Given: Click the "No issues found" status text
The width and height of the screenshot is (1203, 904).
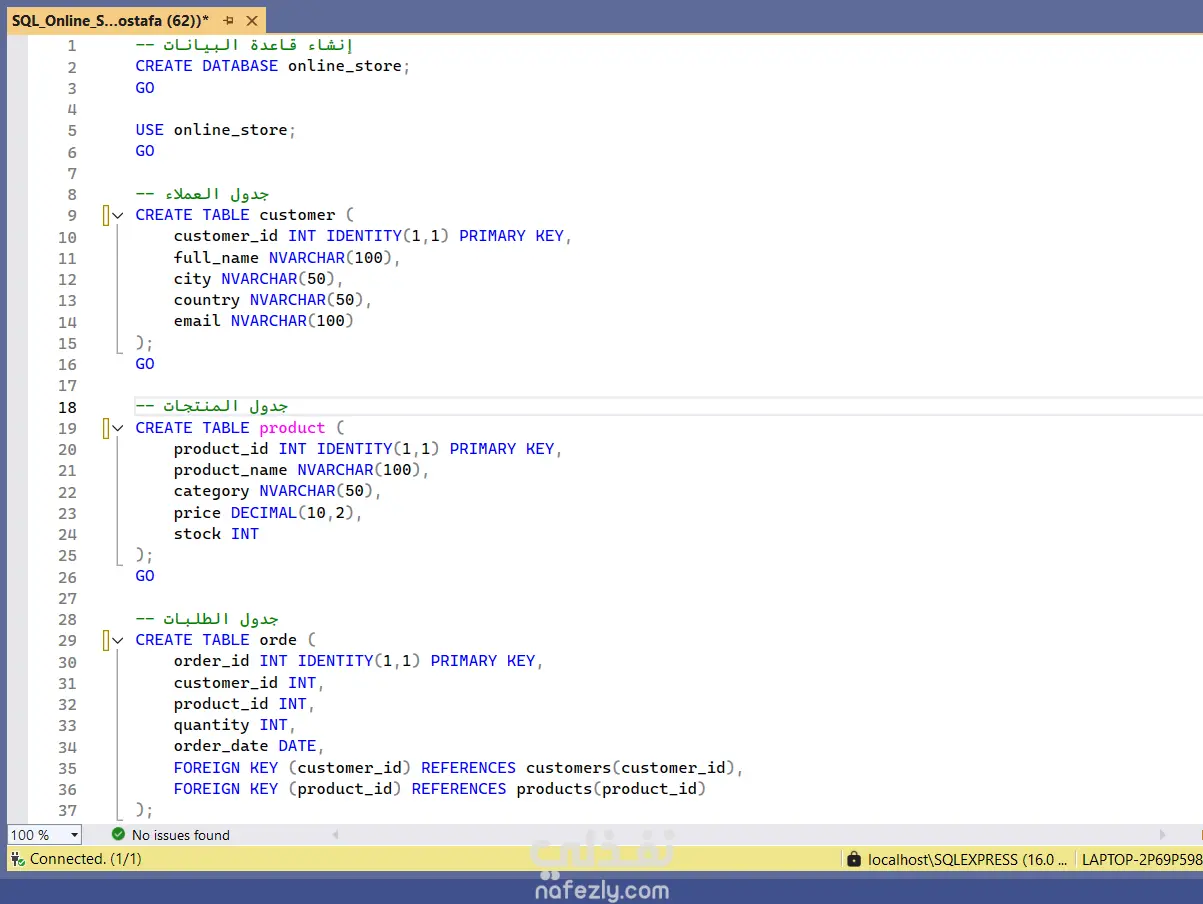Looking at the screenshot, I should pyautogui.click(x=181, y=835).
